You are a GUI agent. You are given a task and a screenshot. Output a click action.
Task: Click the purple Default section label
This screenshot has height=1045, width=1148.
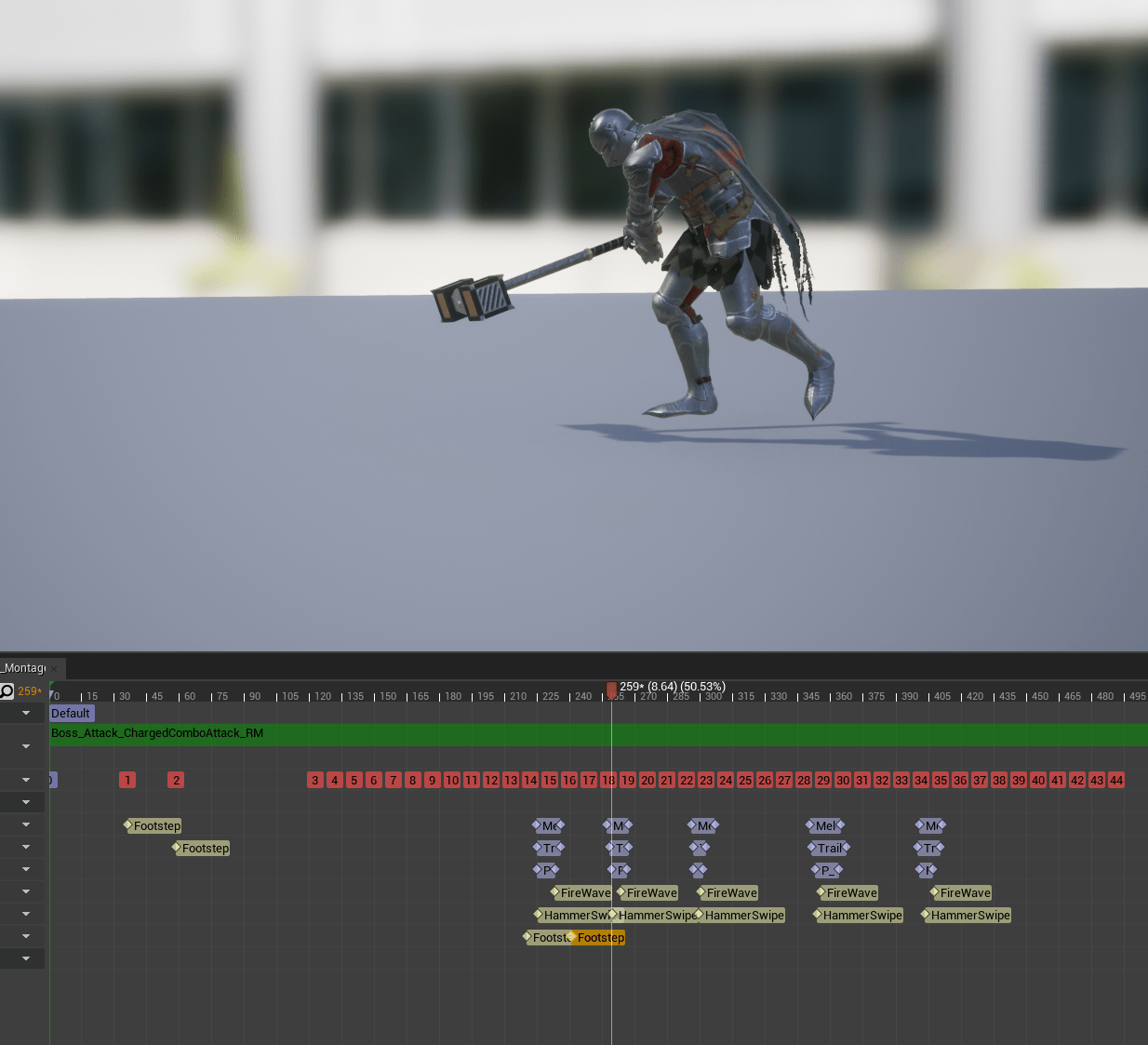point(71,713)
